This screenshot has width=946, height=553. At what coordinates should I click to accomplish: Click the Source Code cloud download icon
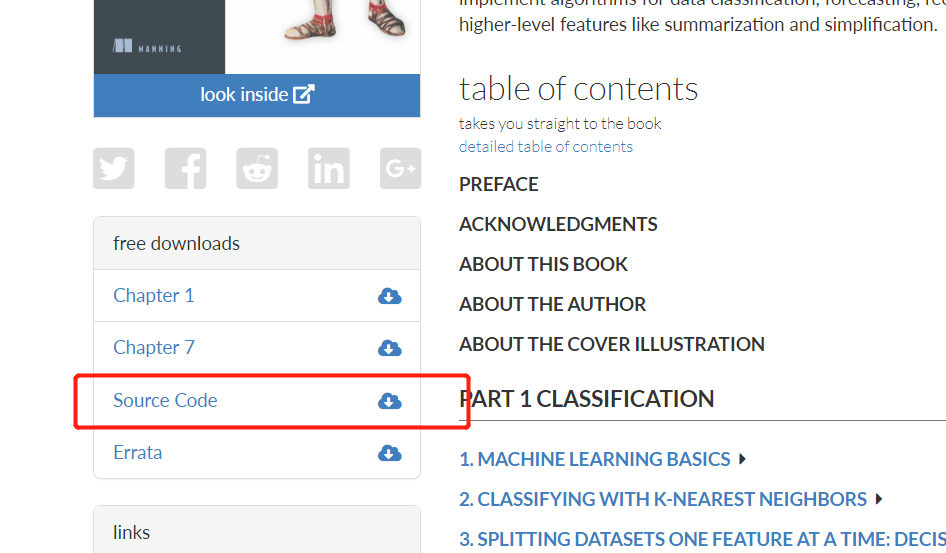[x=390, y=401]
